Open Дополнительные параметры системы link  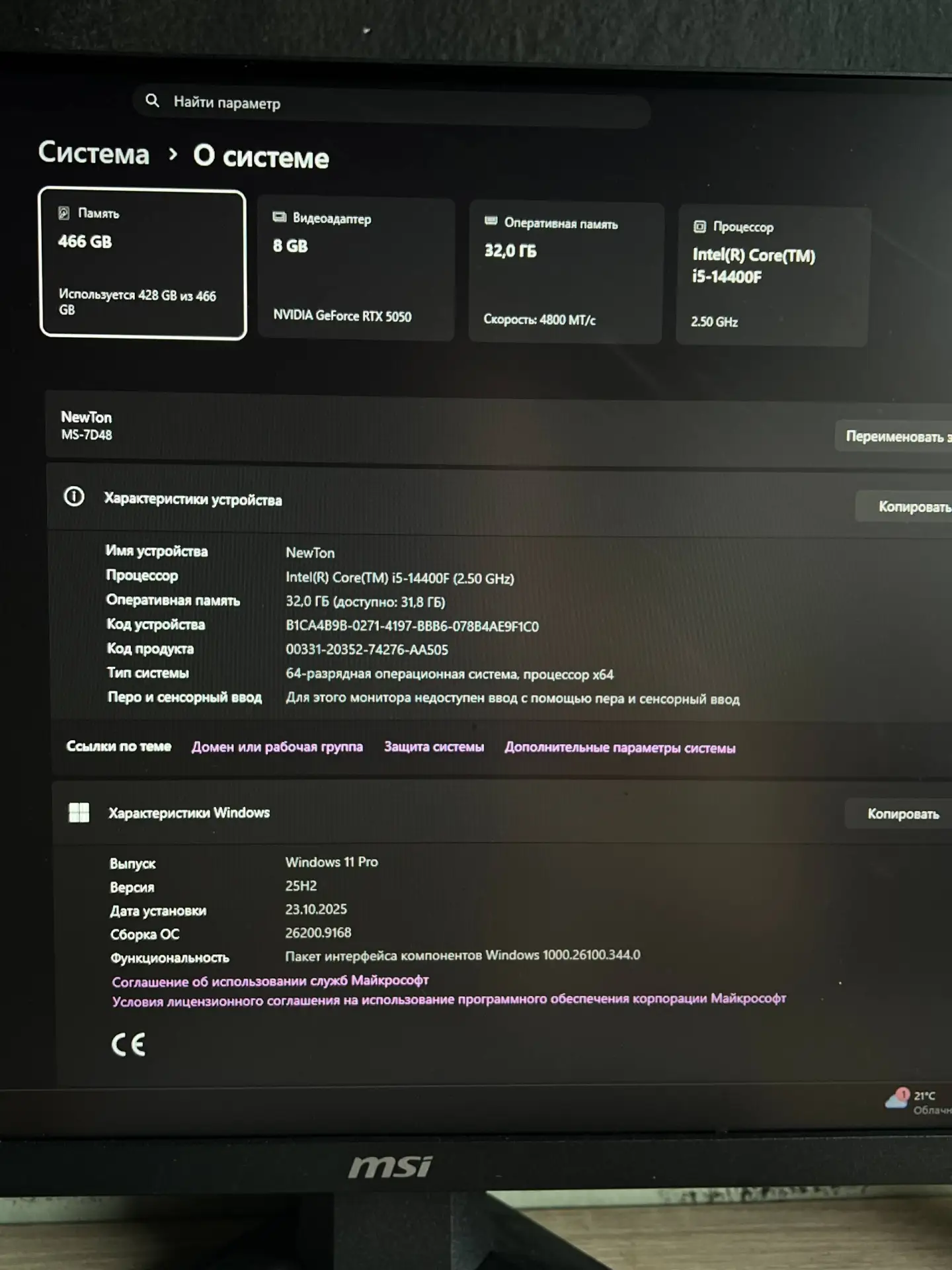coord(620,747)
